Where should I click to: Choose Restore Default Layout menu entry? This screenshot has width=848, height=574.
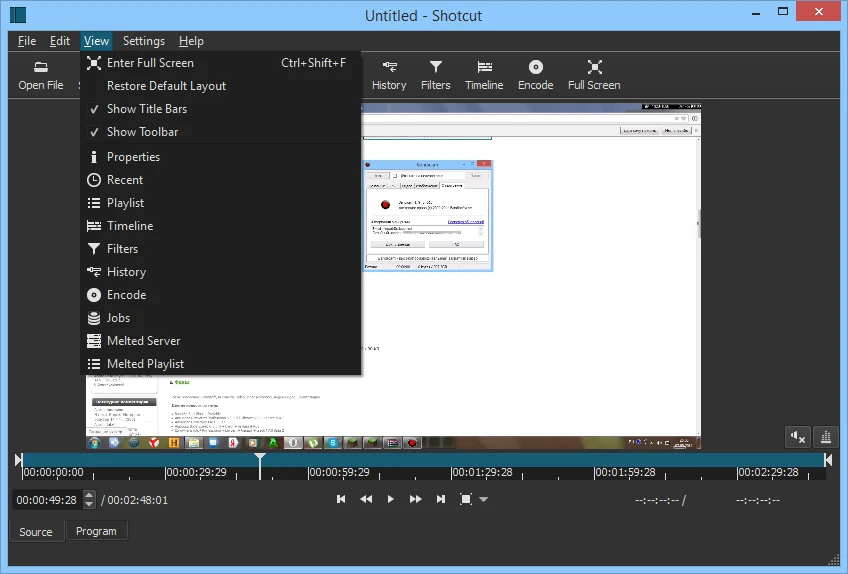(x=166, y=86)
